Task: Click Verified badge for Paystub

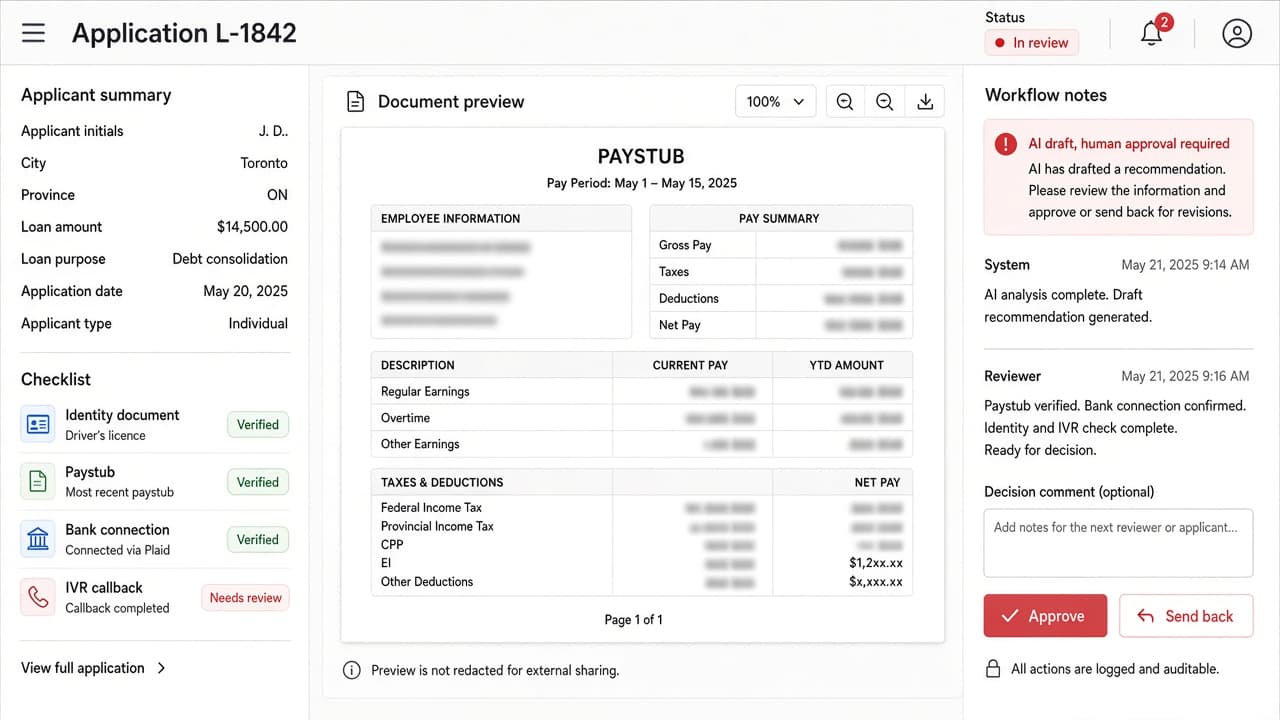Action: coord(258,482)
